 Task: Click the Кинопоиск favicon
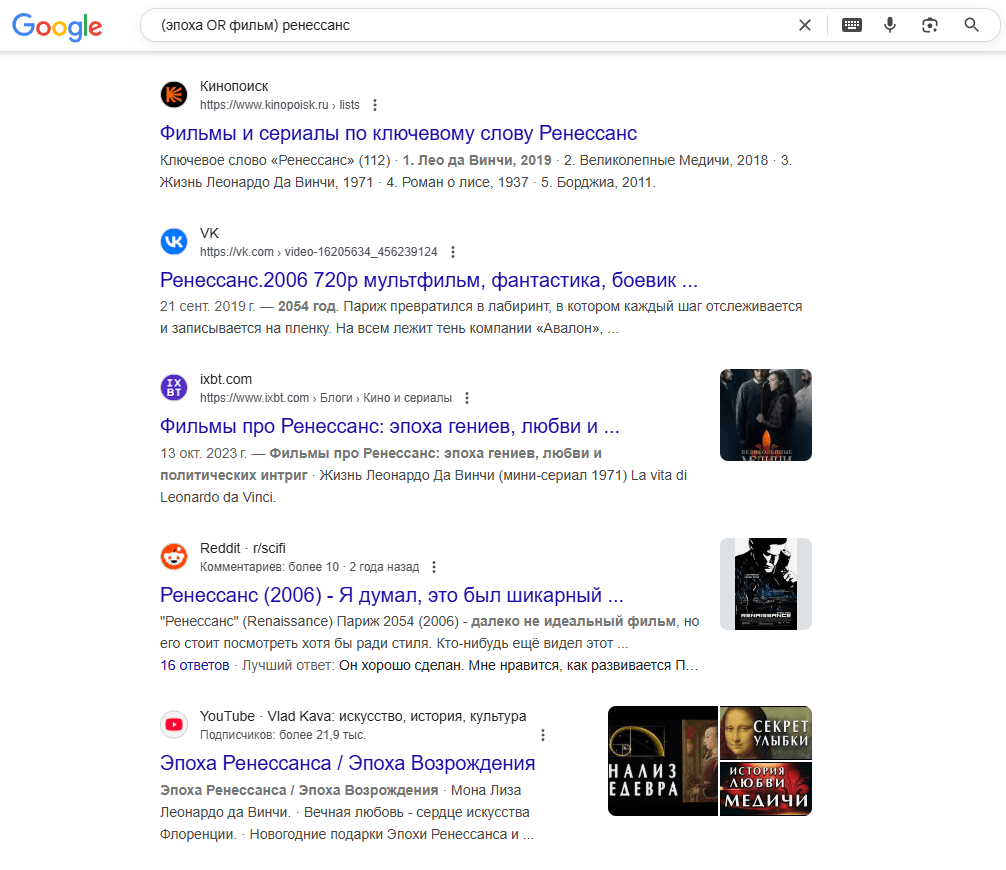[x=174, y=95]
